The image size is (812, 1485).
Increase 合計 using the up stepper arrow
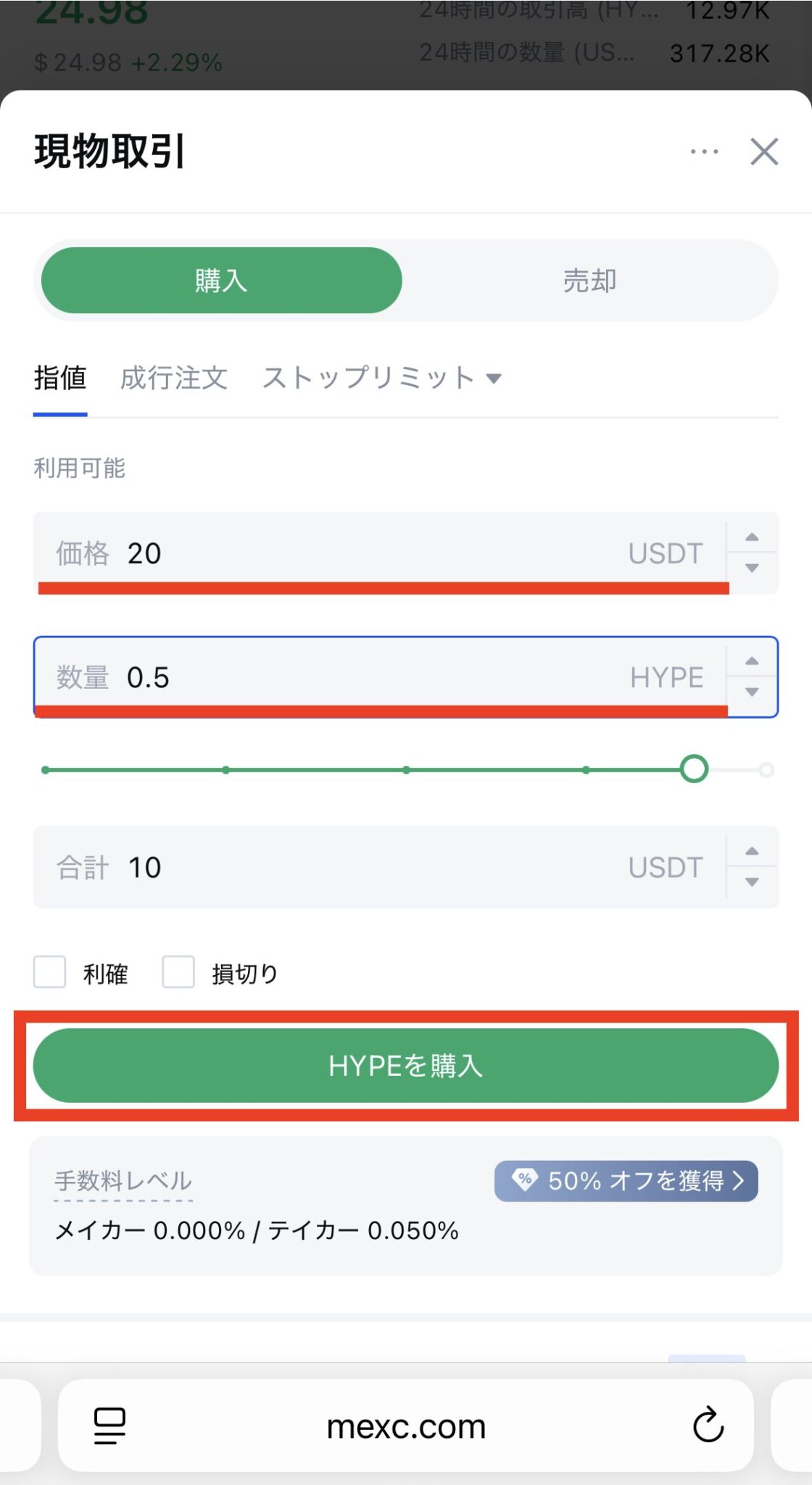click(x=752, y=850)
